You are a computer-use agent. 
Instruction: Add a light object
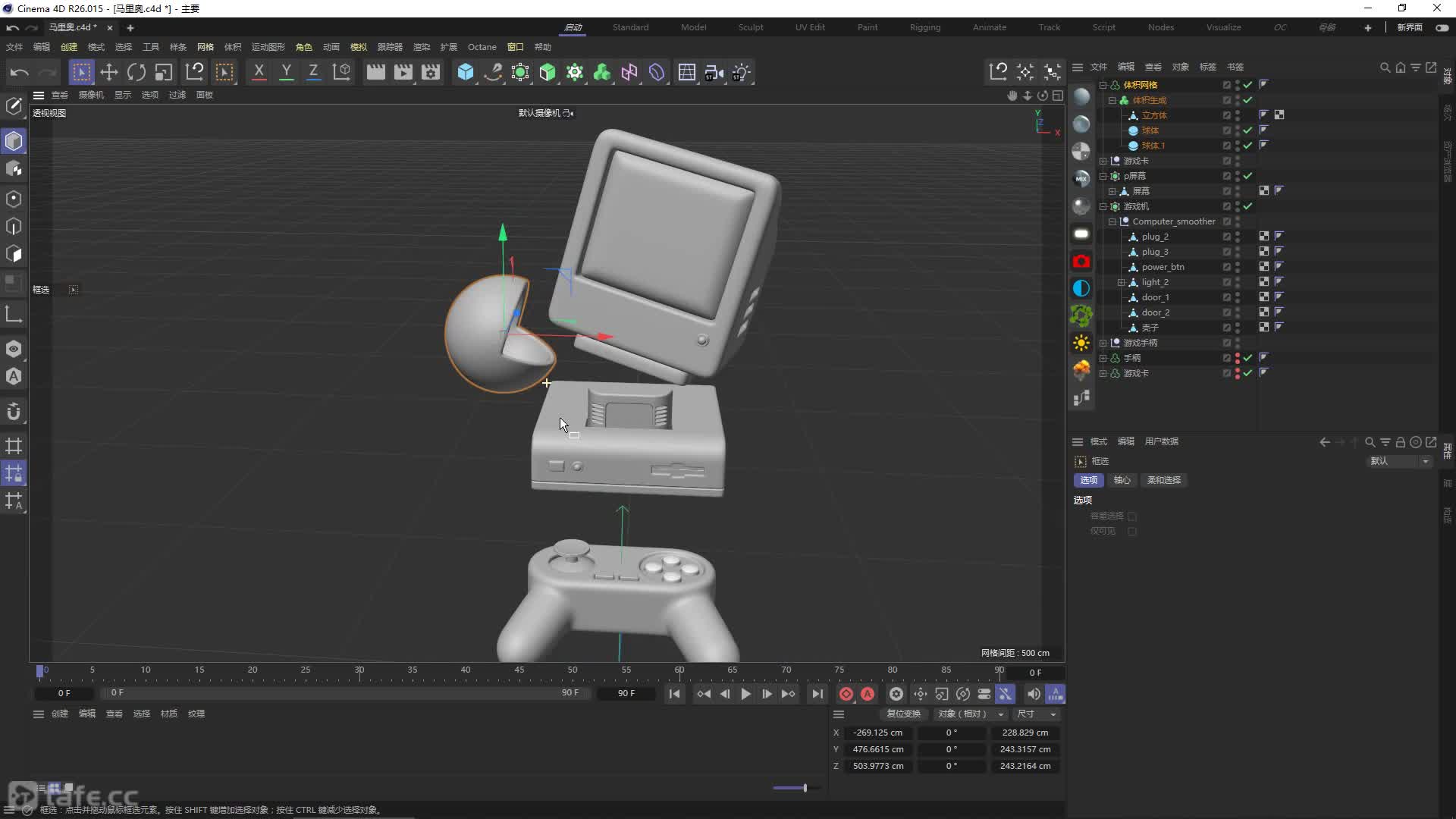pyautogui.click(x=742, y=72)
